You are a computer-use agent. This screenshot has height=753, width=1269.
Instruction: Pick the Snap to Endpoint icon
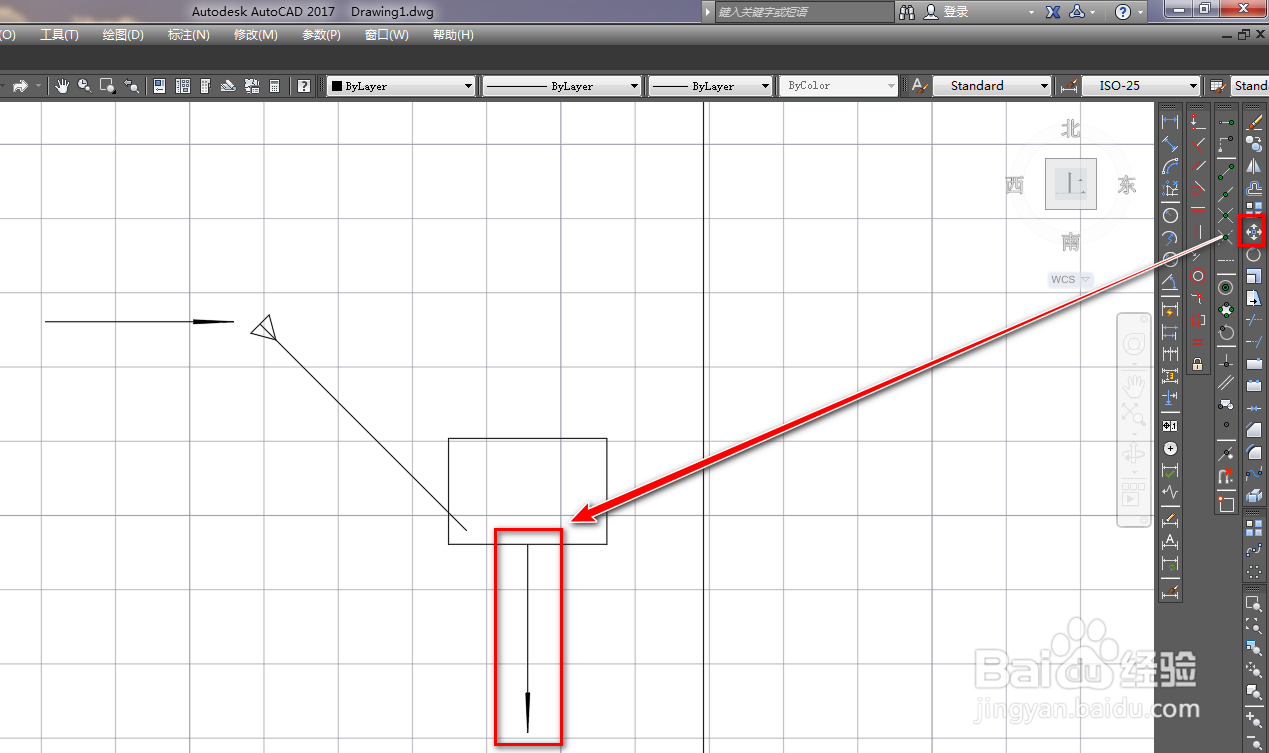coord(1226,172)
